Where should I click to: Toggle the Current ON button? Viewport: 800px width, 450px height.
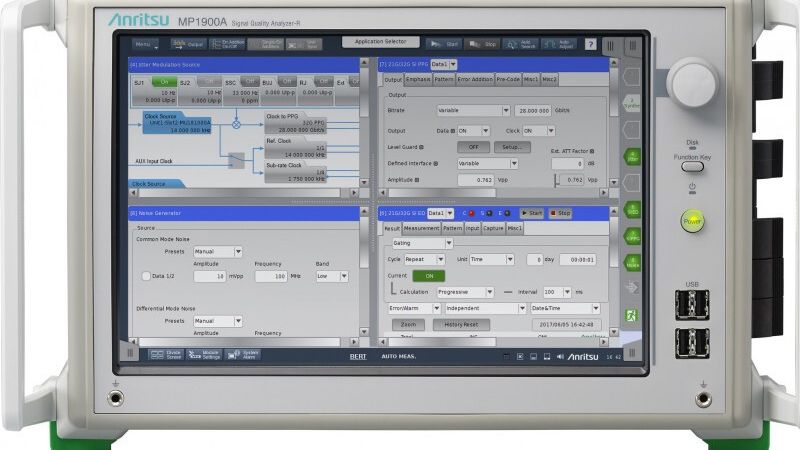coord(429,276)
